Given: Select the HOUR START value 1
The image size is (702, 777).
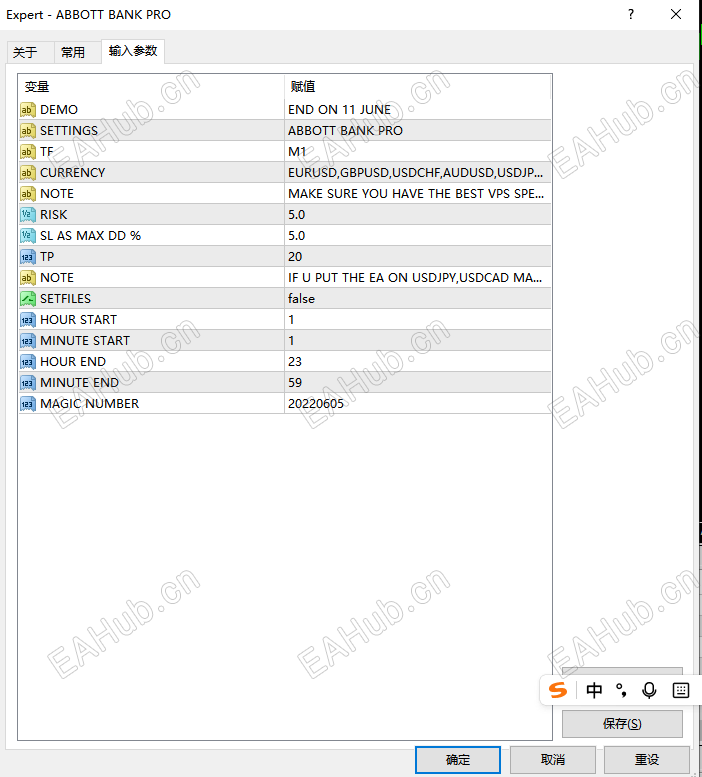Looking at the screenshot, I should pos(291,320).
